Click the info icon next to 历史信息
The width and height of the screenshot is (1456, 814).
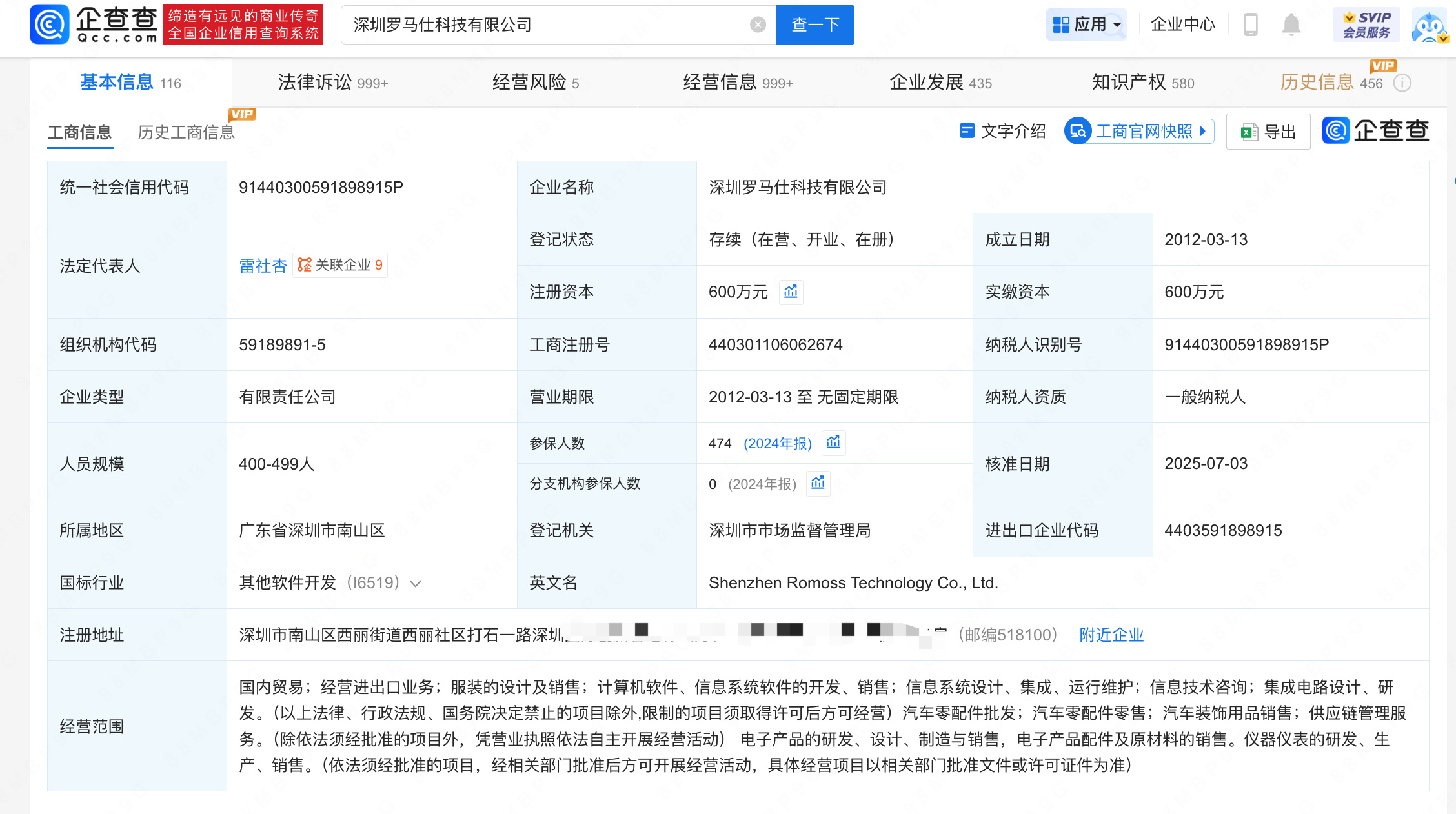(x=1402, y=83)
